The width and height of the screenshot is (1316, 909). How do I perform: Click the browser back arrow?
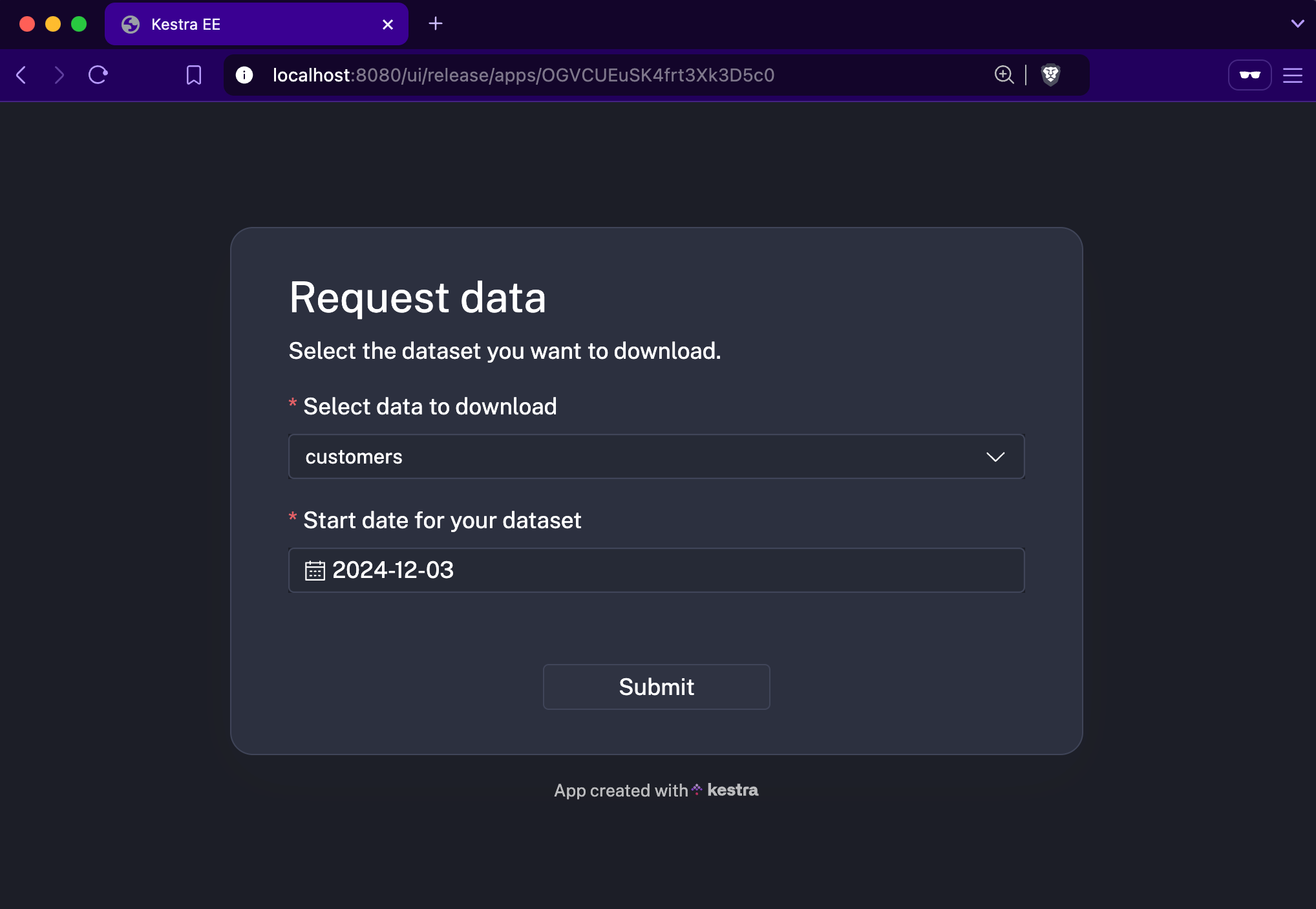tap(21, 75)
